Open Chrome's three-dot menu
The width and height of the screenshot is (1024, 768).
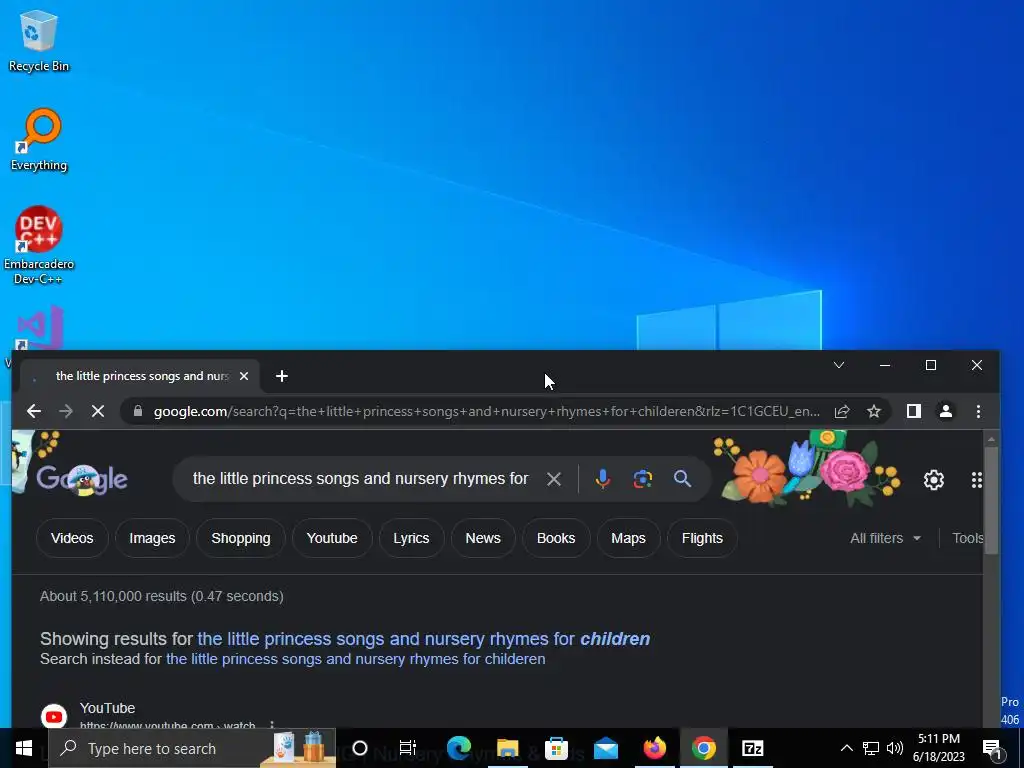pyautogui.click(x=978, y=411)
